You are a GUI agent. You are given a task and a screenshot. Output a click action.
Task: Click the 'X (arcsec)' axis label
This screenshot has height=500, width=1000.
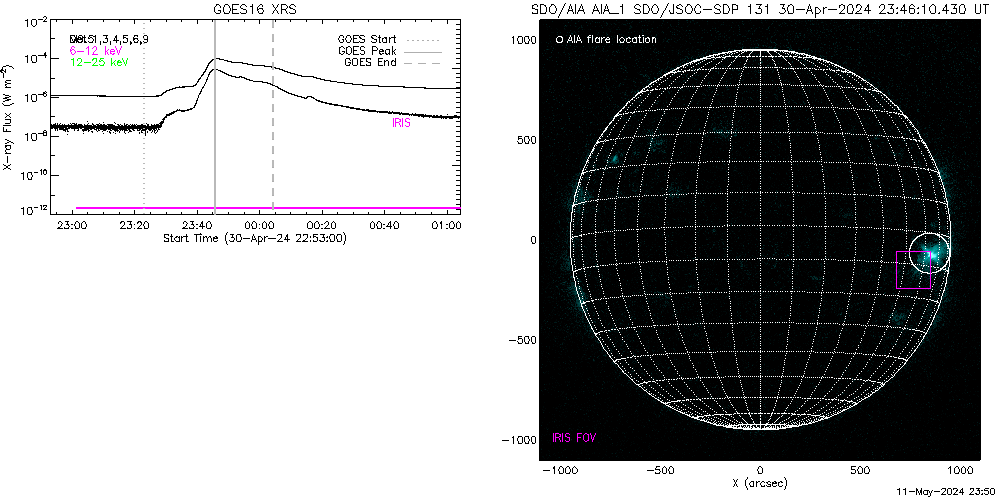(760, 483)
